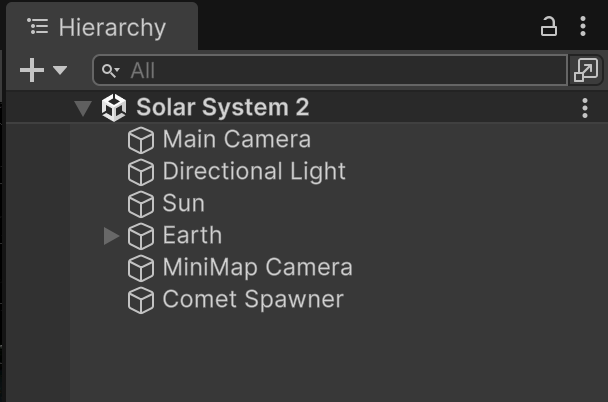Focus the All search field
Screen dimensions: 608x402
coord(330,70)
